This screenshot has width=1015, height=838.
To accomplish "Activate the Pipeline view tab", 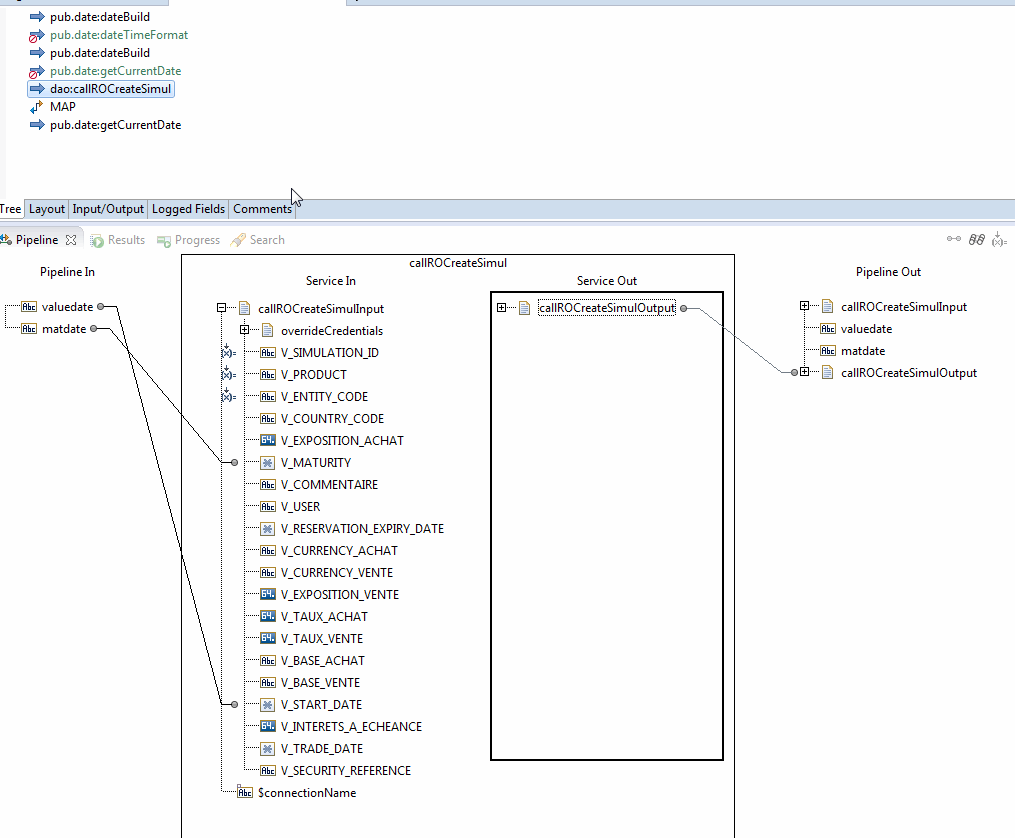I will [37, 240].
